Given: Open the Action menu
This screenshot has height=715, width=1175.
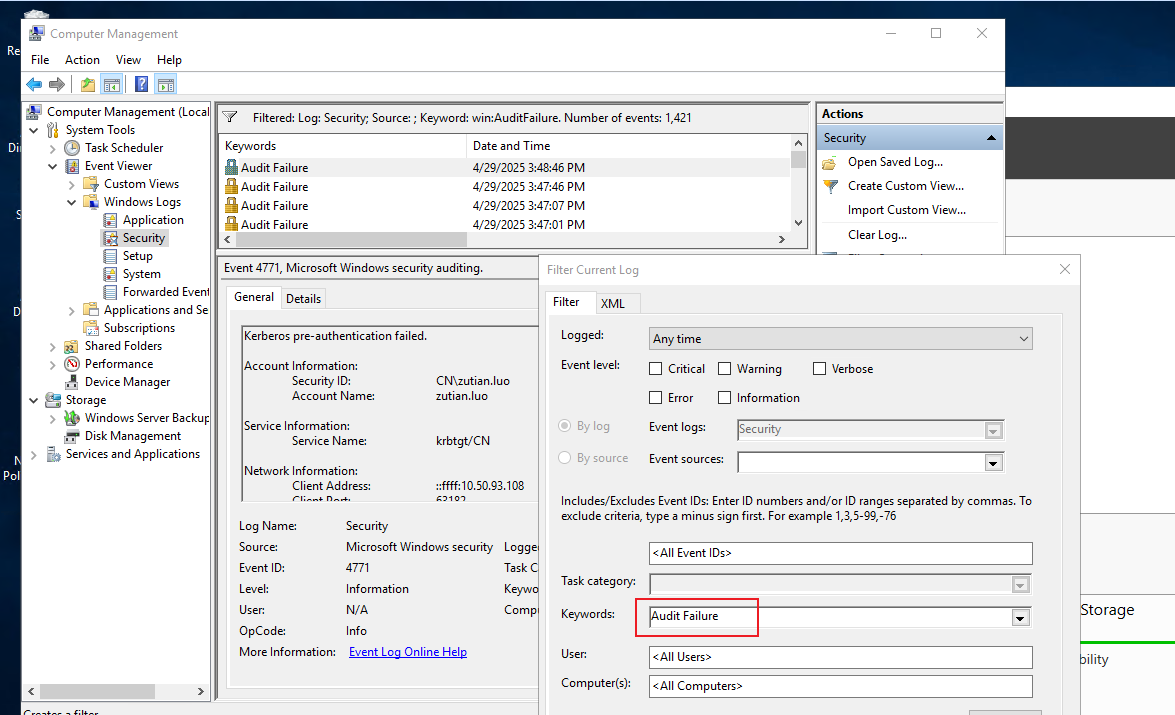Looking at the screenshot, I should pos(82,60).
